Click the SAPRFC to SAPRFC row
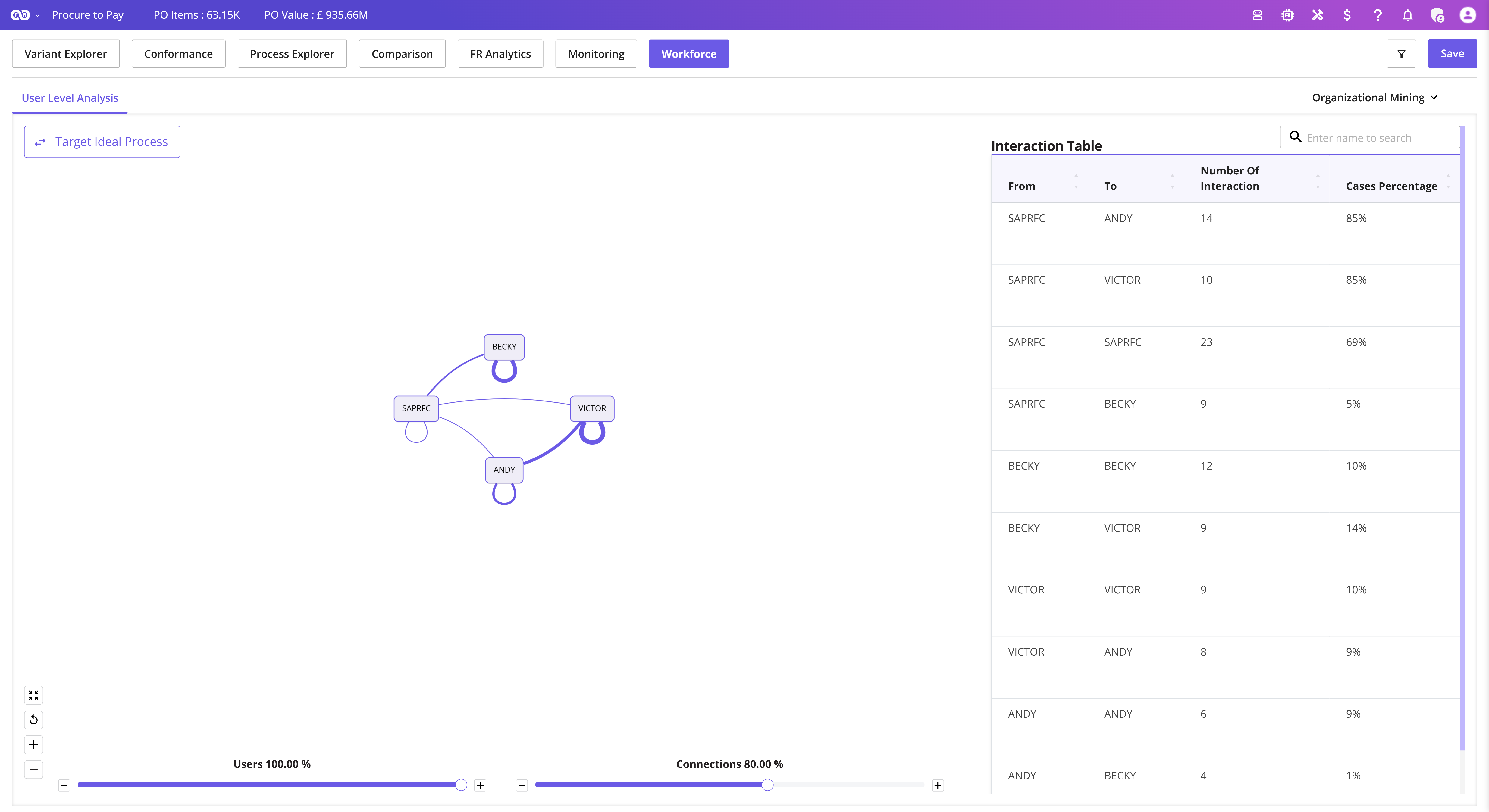This screenshot has width=1489, height=812. tap(1225, 357)
